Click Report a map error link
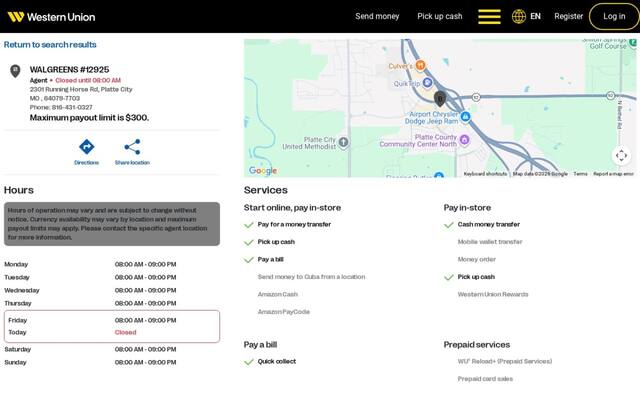This screenshot has height=400, width=640. point(613,174)
